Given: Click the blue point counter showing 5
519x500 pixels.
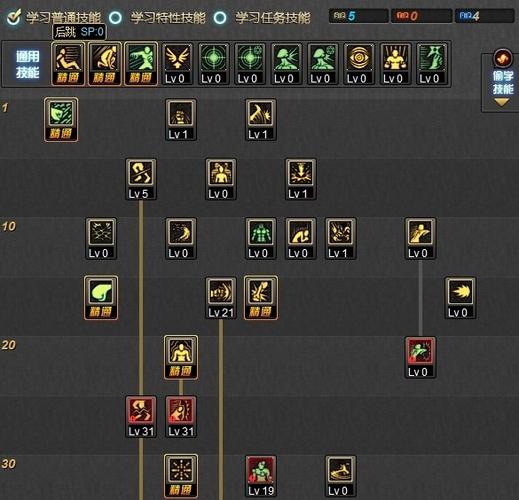Looking at the screenshot, I should [x=359, y=16].
